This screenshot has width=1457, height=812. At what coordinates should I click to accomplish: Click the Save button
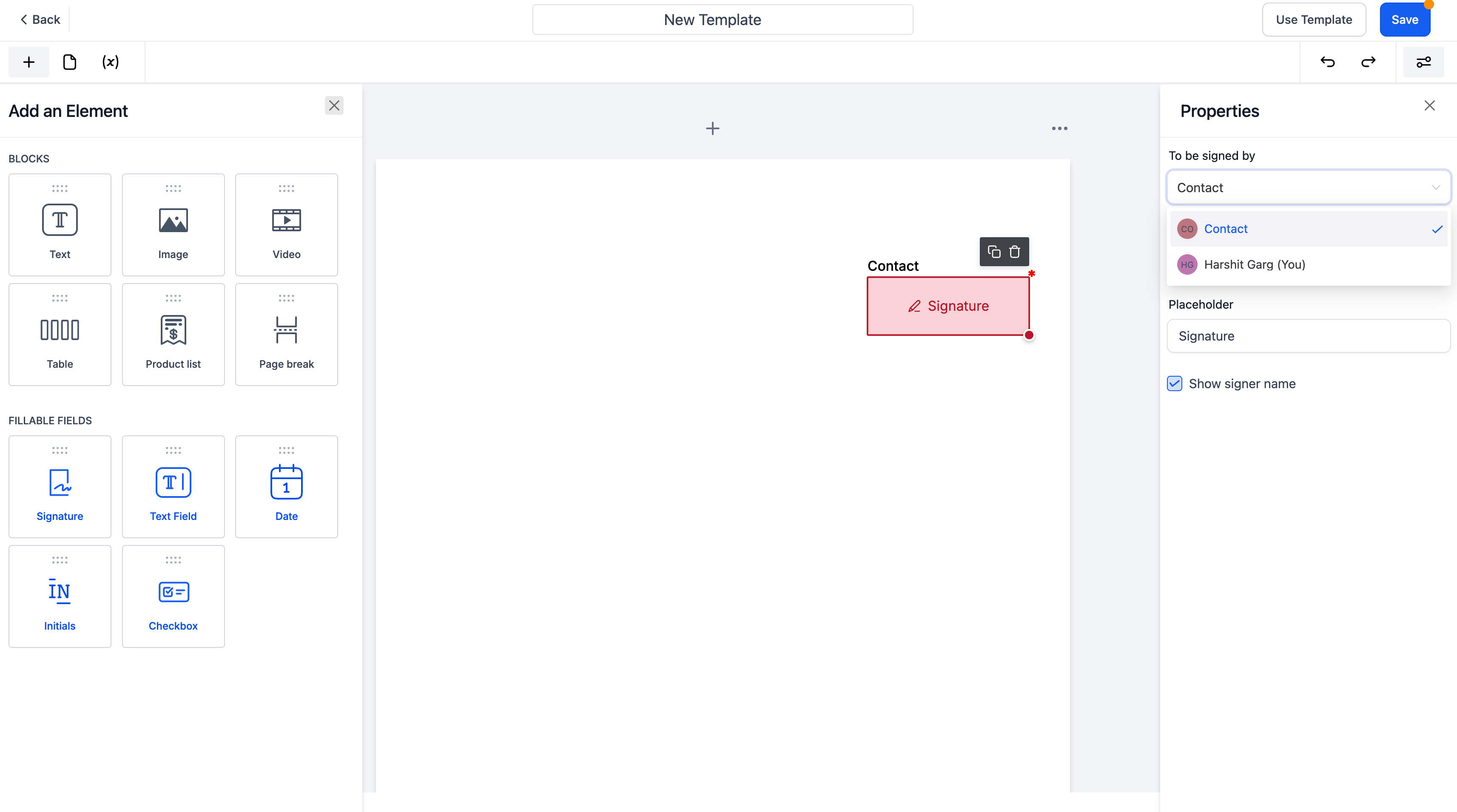pyautogui.click(x=1404, y=19)
